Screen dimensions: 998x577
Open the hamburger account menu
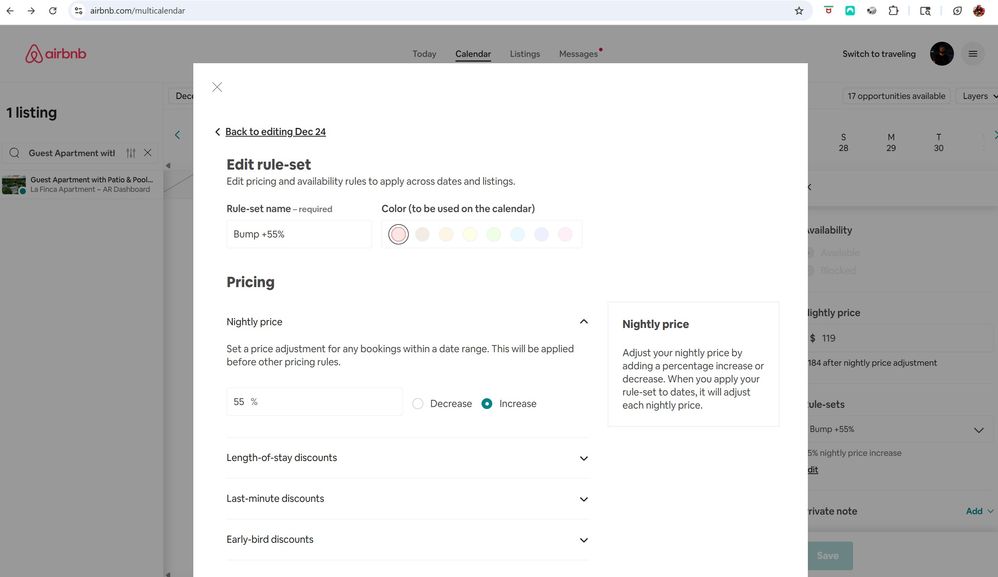tap(972, 54)
